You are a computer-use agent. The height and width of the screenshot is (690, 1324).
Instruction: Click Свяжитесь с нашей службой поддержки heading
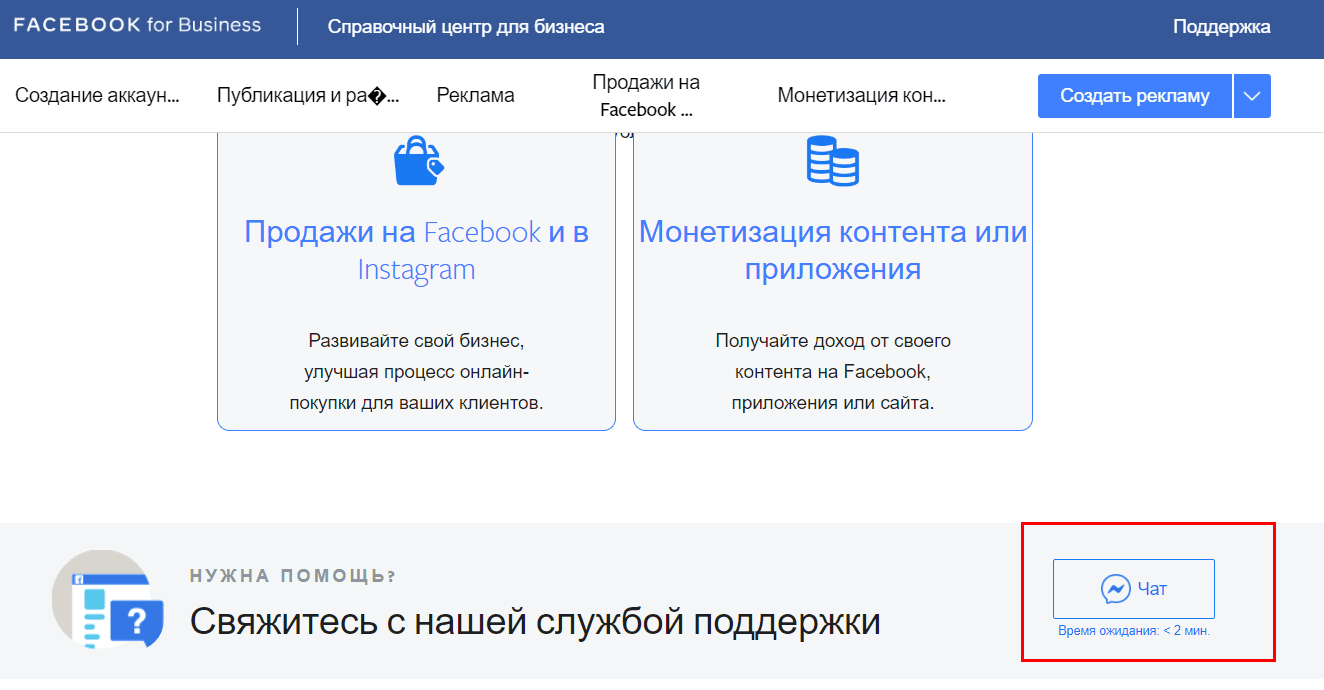(535, 622)
